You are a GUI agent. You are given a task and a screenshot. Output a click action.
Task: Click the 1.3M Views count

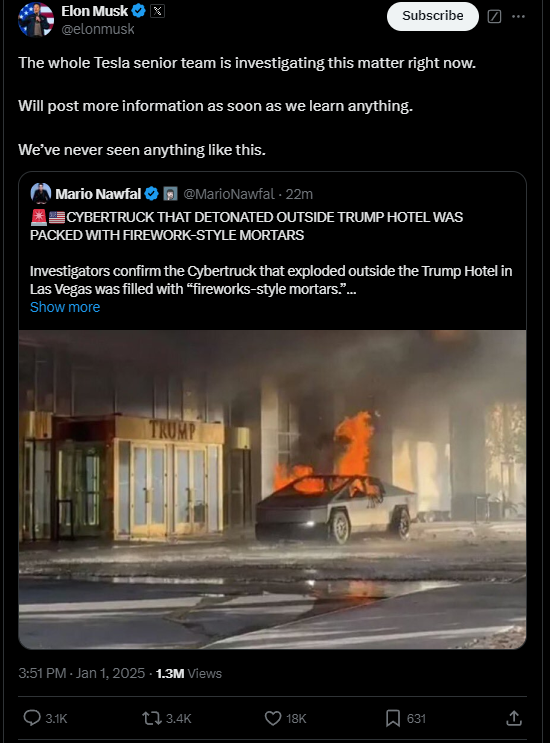189,673
